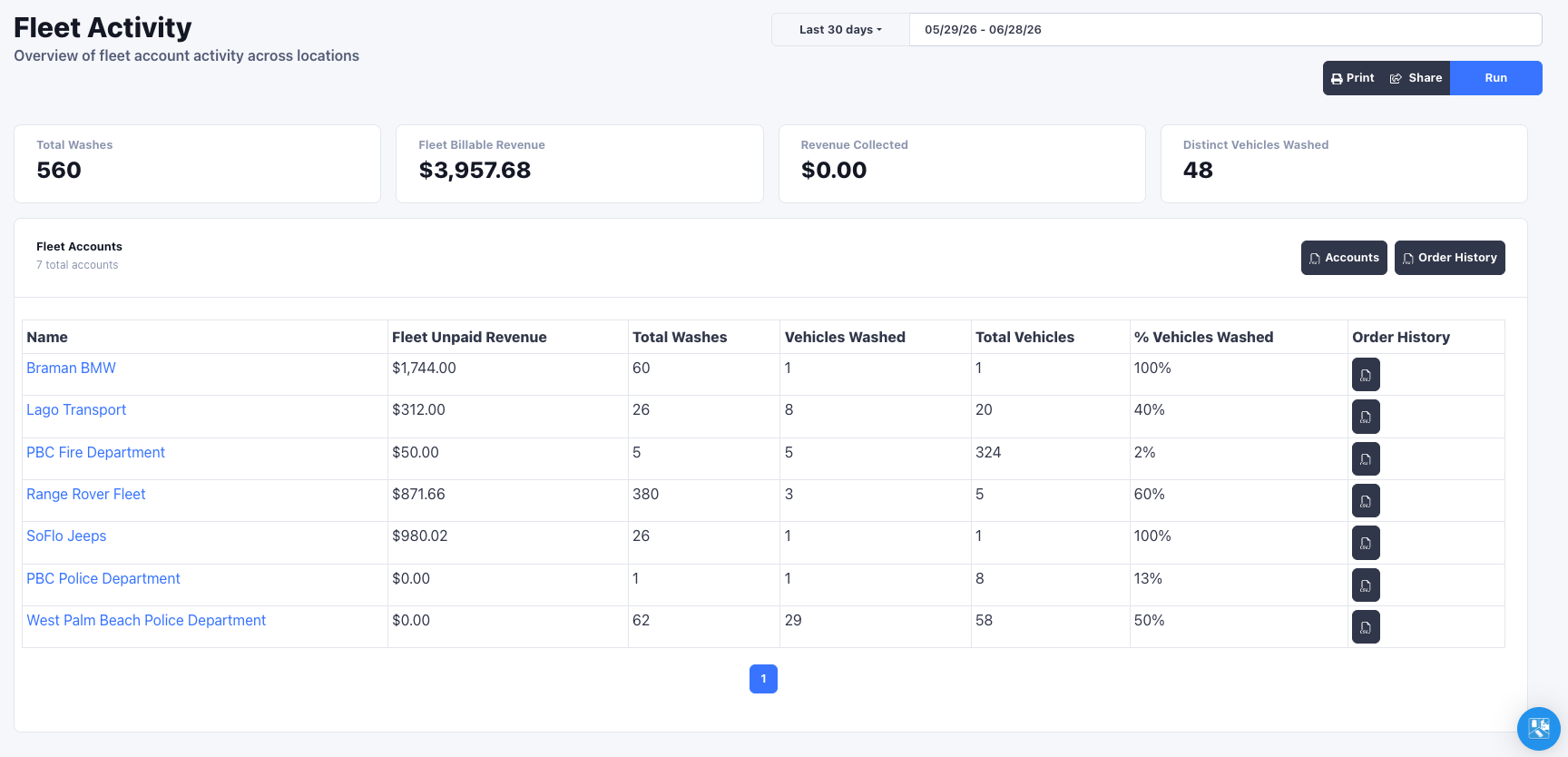Image resolution: width=1568 pixels, height=757 pixels.
Task: Open the SoFlo Jeeps account link
Action: 66,536
